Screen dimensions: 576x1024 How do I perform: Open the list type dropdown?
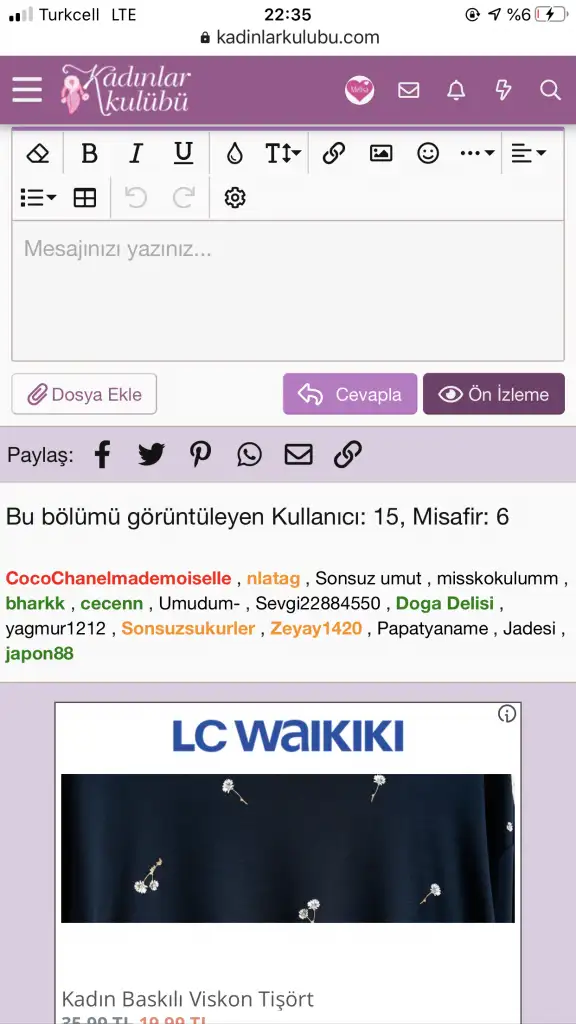coord(38,197)
